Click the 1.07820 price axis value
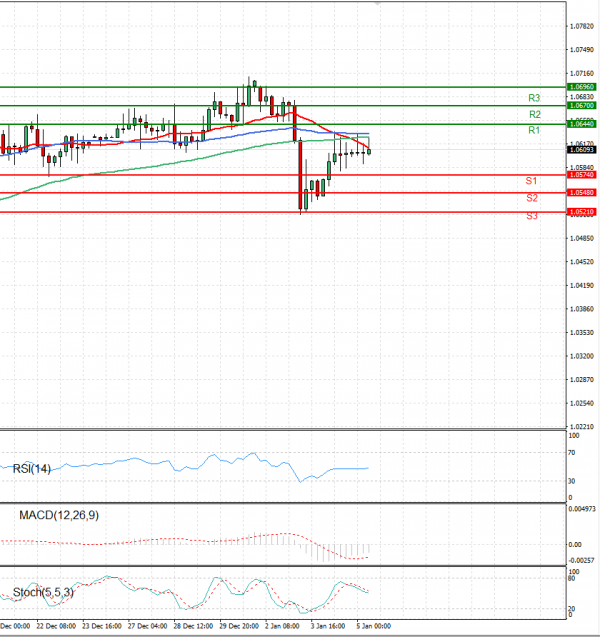Screen dimensions: 600x637 pos(582,26)
